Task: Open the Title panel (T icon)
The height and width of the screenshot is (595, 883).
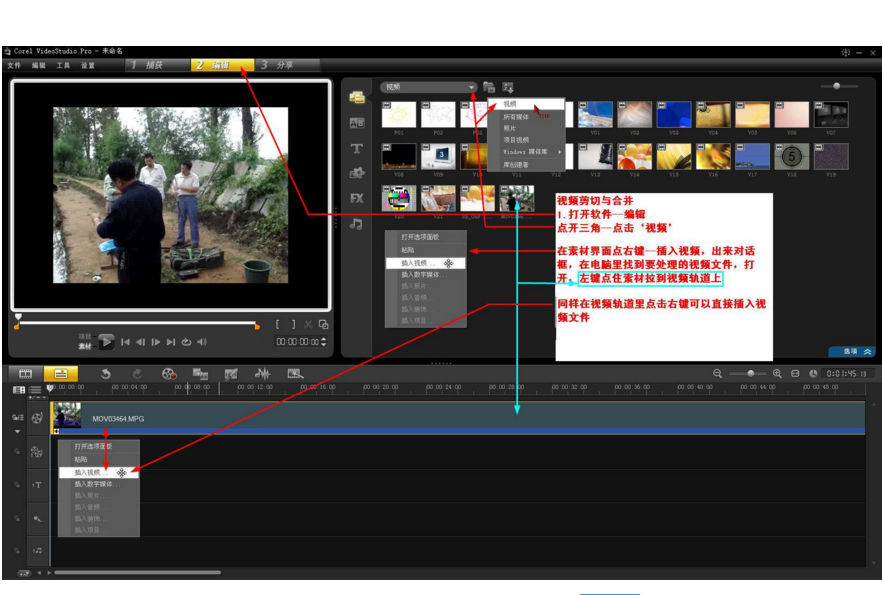Action: (x=357, y=148)
